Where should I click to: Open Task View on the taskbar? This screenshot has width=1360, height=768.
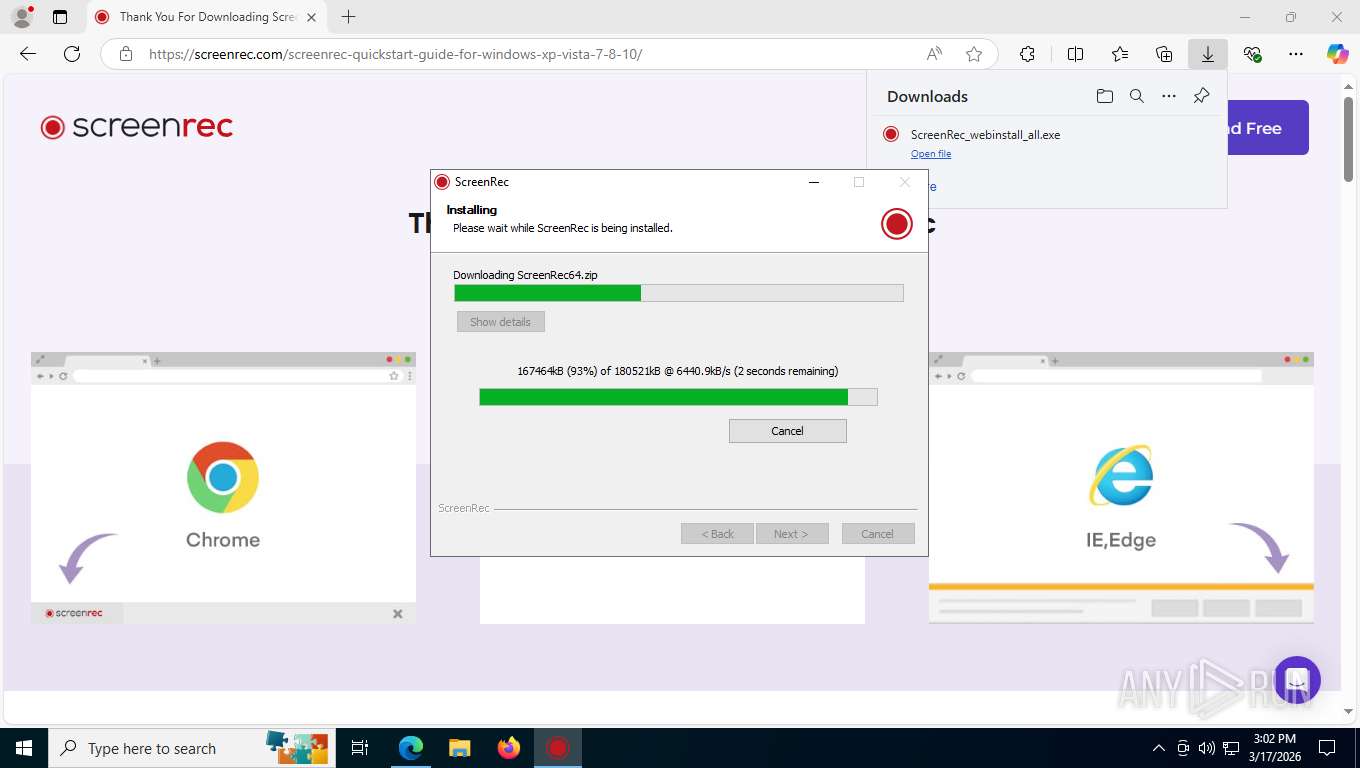(361, 748)
